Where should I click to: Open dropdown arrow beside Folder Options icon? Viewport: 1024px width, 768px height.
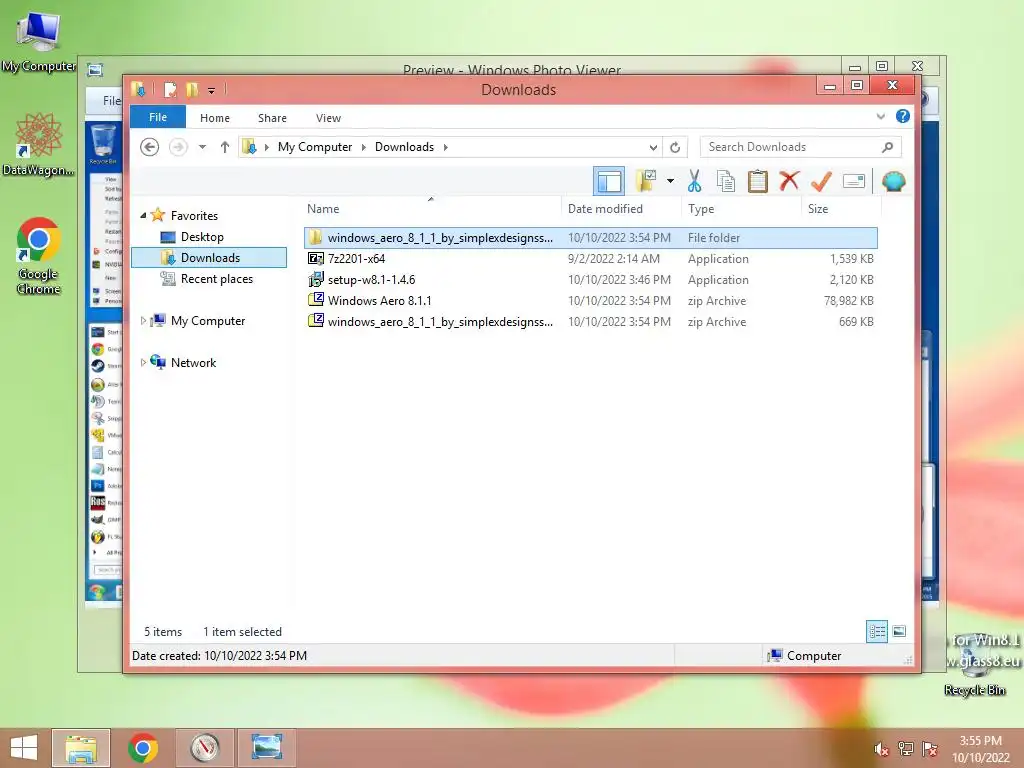click(670, 181)
